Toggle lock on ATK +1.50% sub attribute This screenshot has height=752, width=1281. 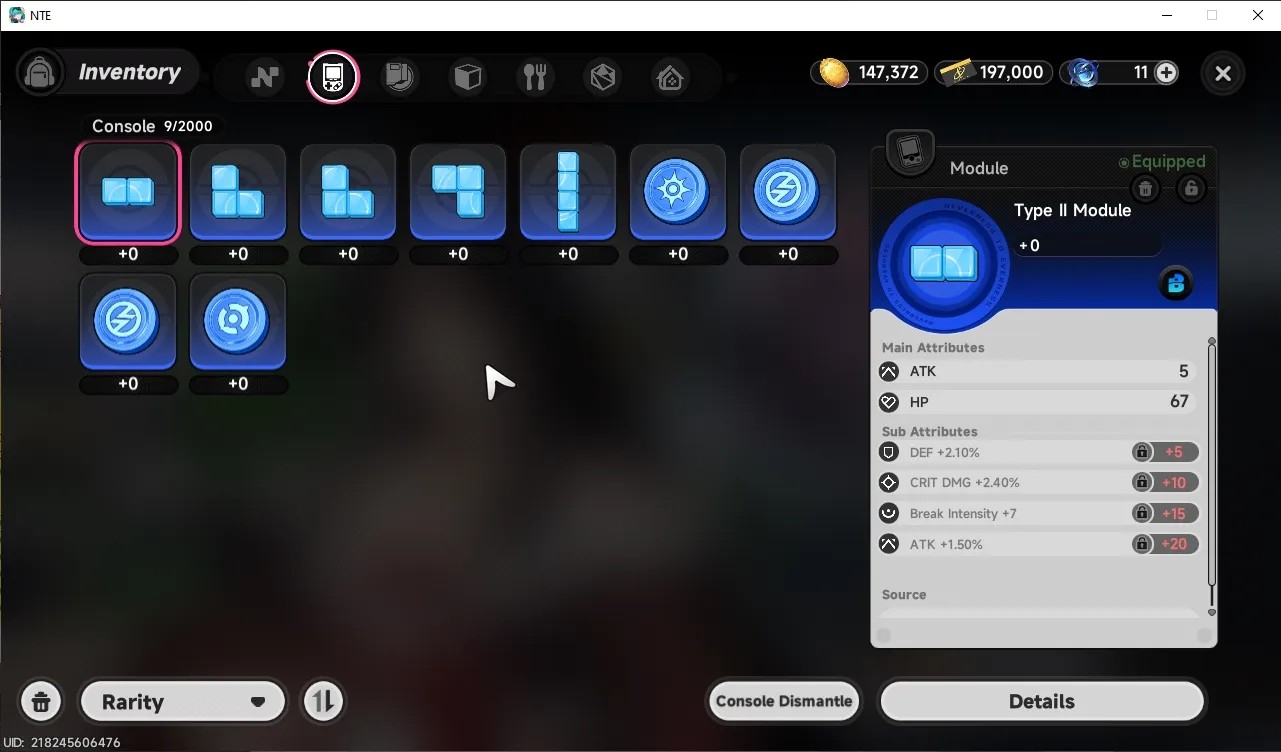pyautogui.click(x=1141, y=544)
